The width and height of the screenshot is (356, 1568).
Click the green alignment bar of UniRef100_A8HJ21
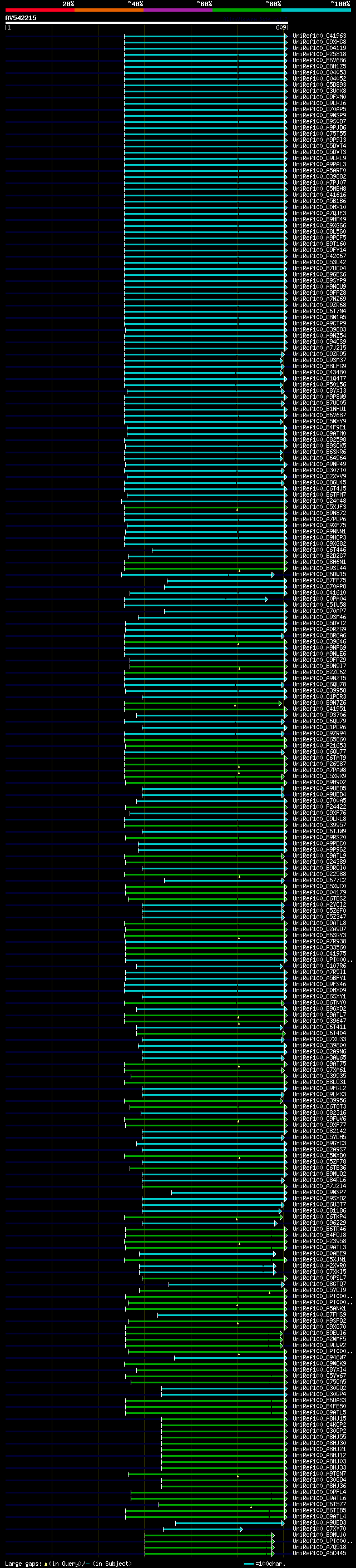click(225, 1450)
